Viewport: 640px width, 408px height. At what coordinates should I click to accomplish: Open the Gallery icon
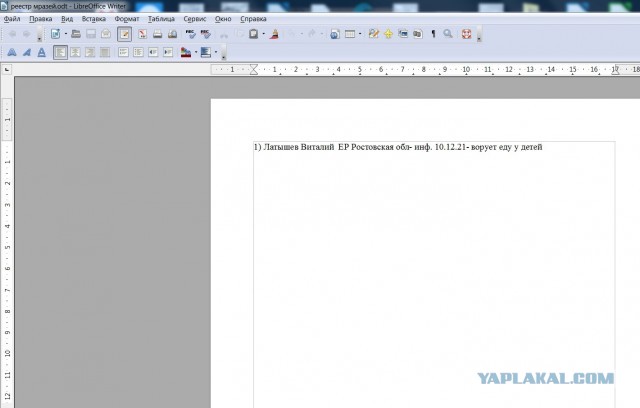pos(403,34)
